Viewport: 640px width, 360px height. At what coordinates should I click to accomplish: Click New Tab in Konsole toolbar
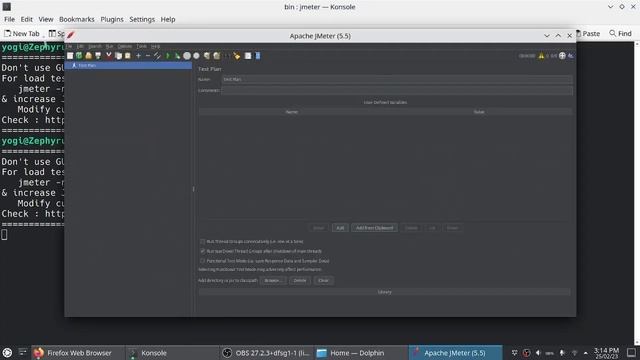(x=22, y=33)
